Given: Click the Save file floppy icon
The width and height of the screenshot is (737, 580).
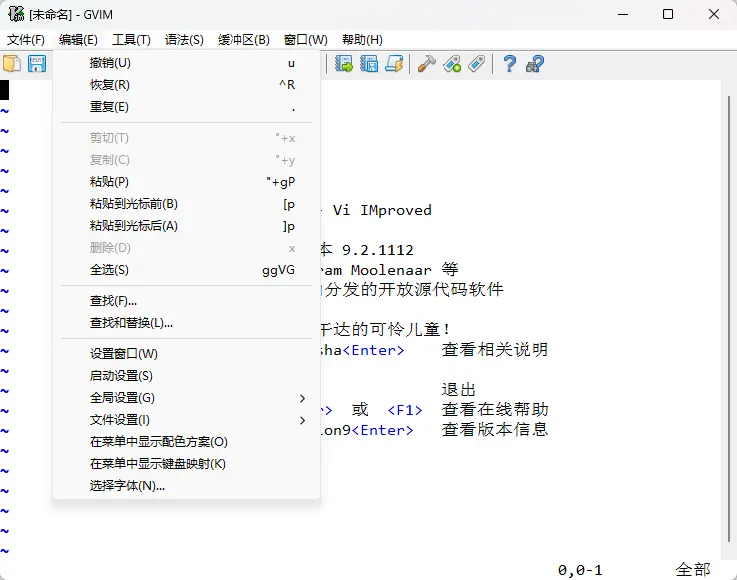Looking at the screenshot, I should [x=37, y=63].
